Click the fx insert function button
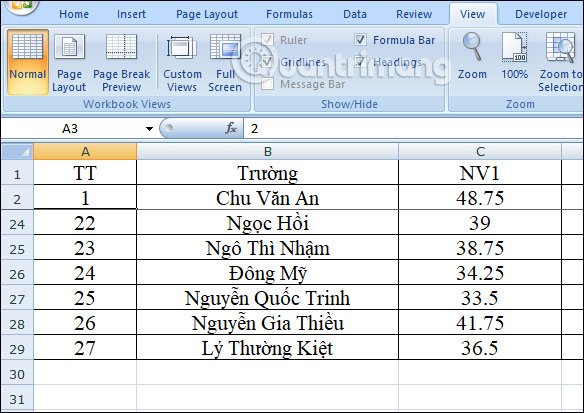Image resolution: width=584 pixels, height=413 pixels. (x=231, y=128)
